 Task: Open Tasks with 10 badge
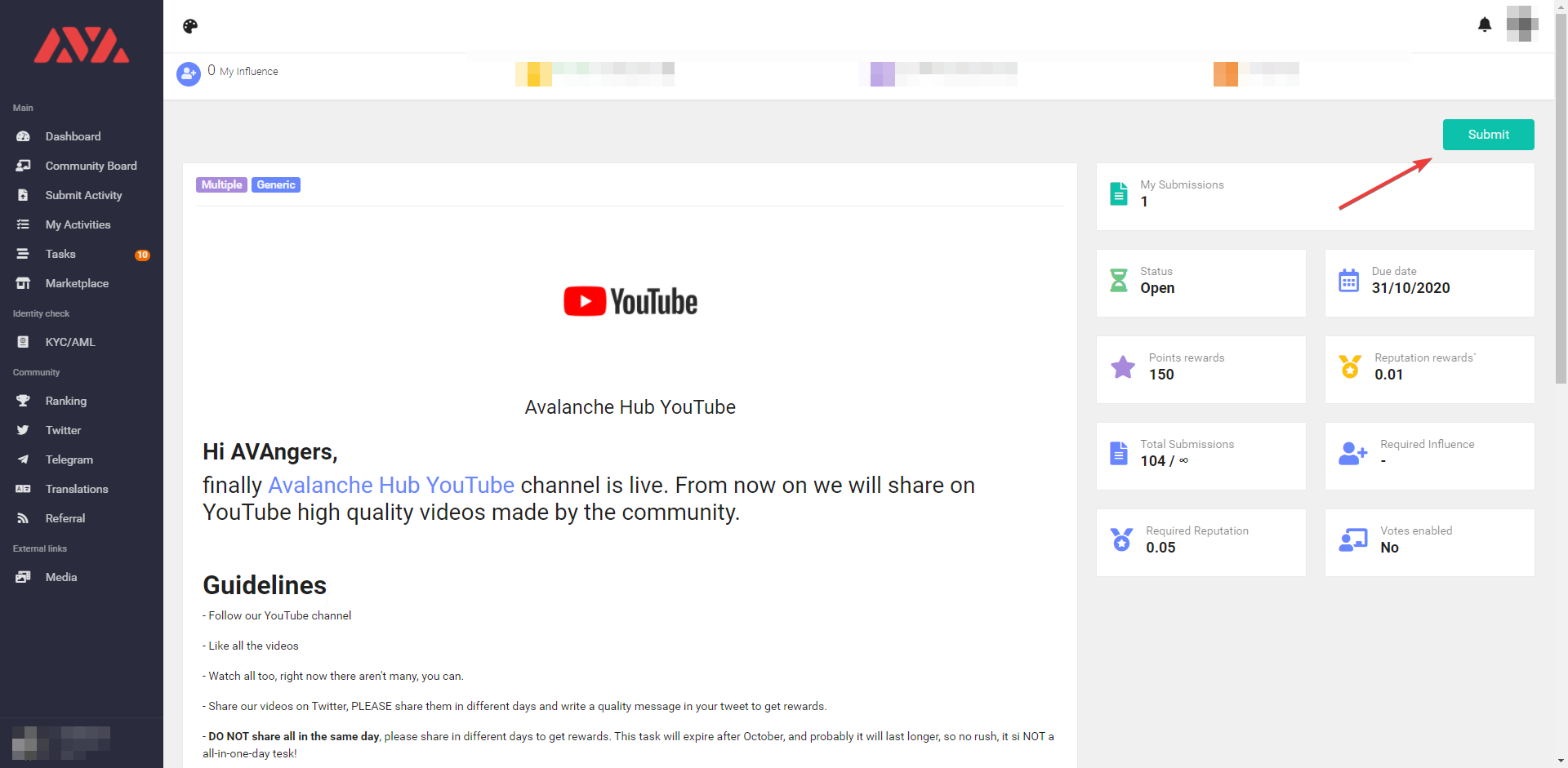(x=60, y=254)
